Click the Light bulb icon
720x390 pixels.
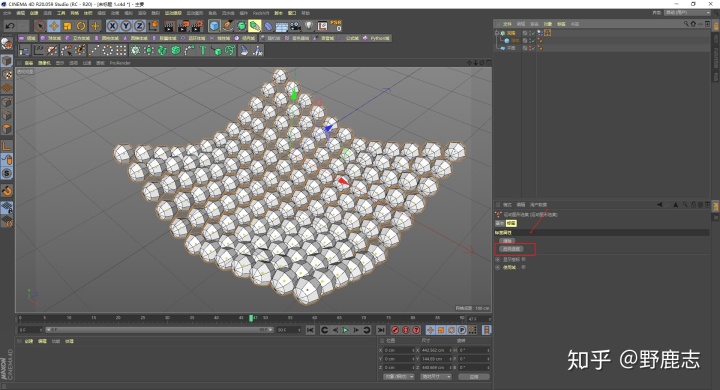pos(309,26)
